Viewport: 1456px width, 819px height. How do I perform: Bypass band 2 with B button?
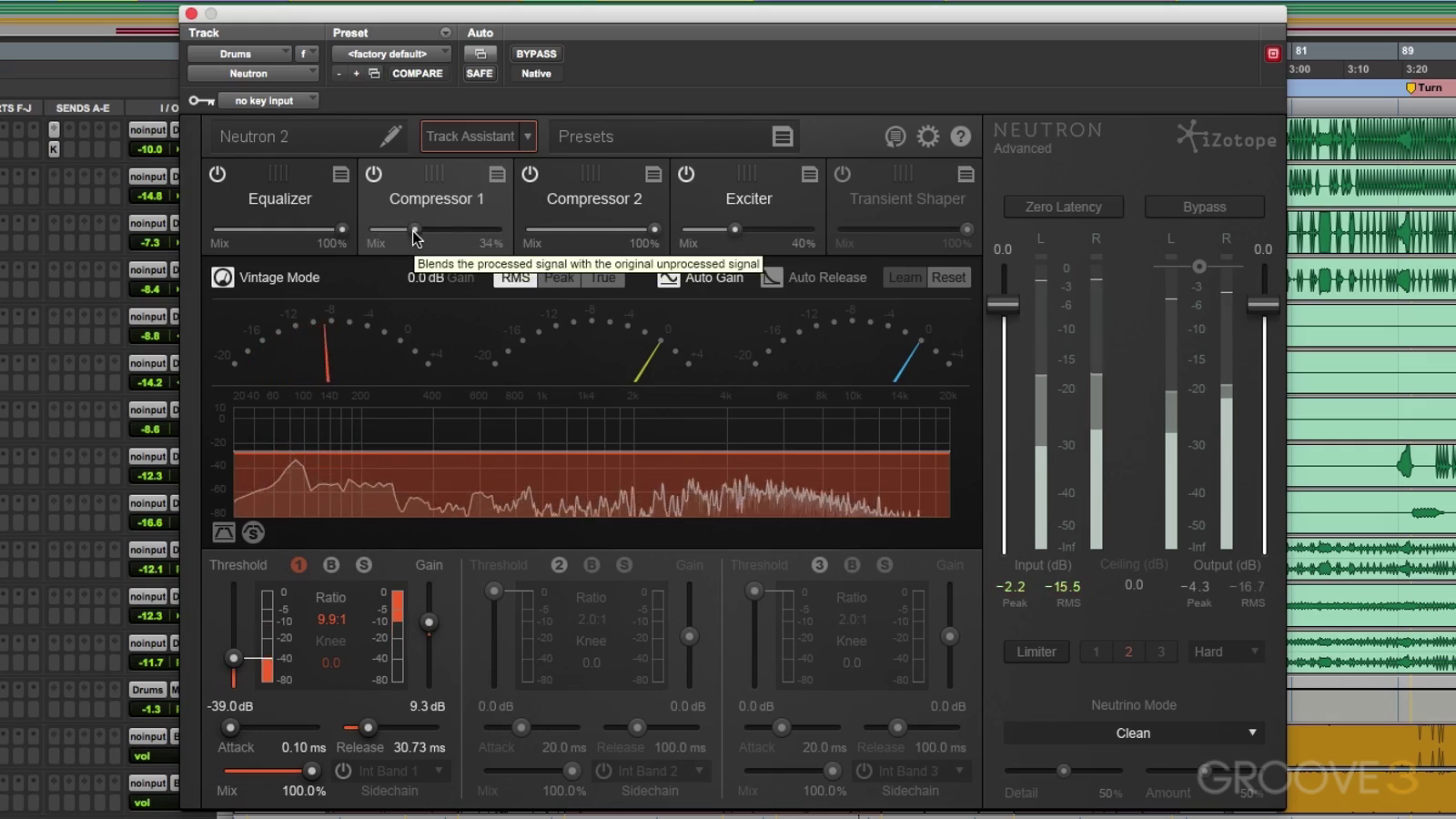coord(591,565)
